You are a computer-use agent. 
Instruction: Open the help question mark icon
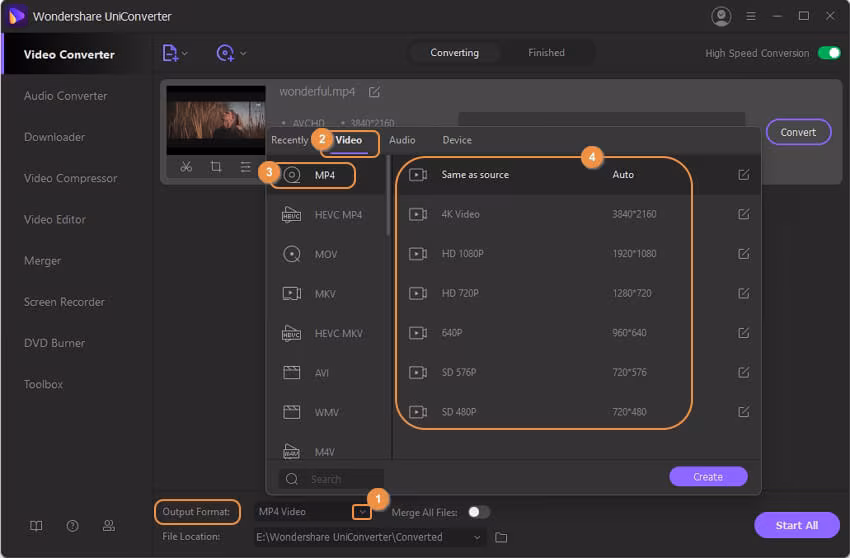72,526
